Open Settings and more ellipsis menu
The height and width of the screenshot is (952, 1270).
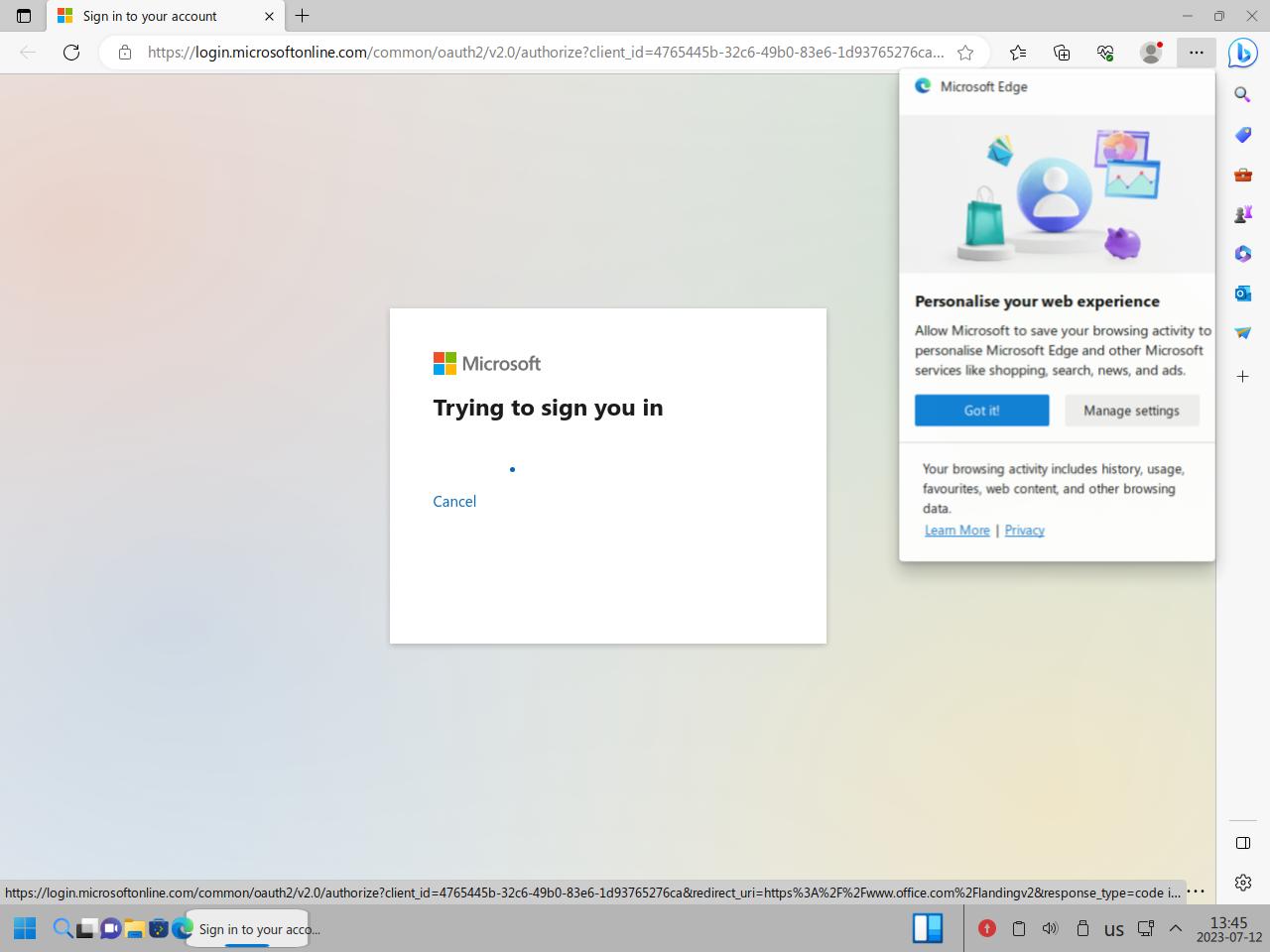[x=1197, y=53]
